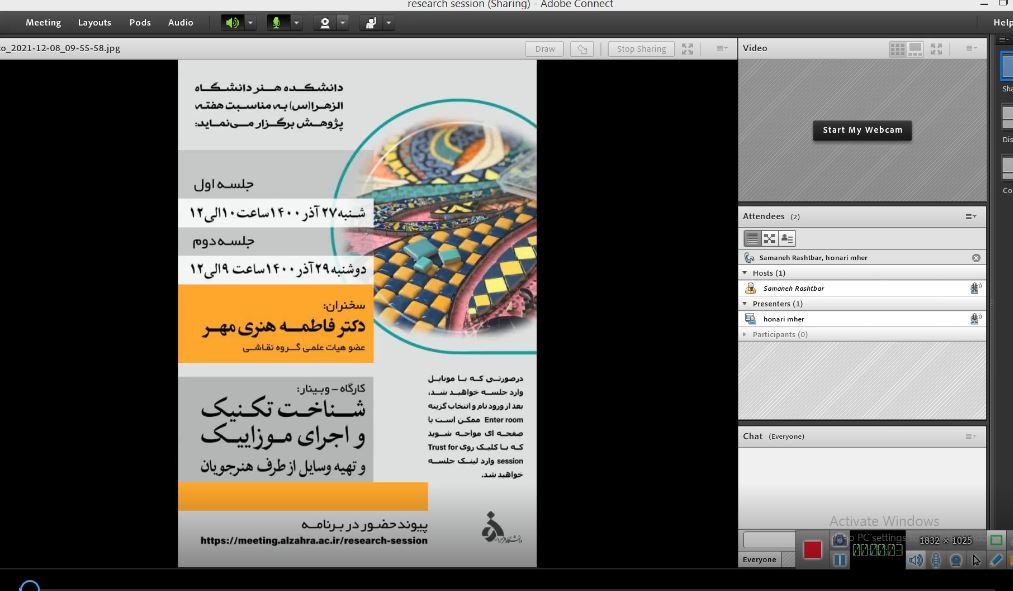This screenshot has width=1013, height=591.
Task: Click the Attendees pod title
Action: [763, 216]
